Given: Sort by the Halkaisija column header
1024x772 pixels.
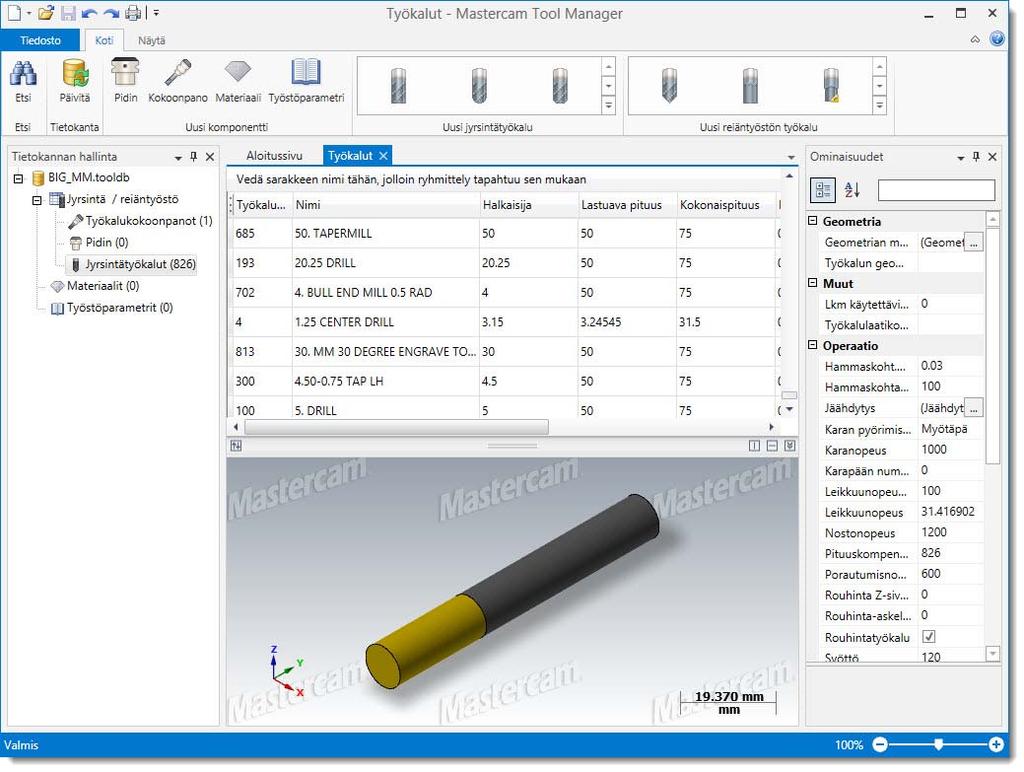Looking at the screenshot, I should [528, 205].
